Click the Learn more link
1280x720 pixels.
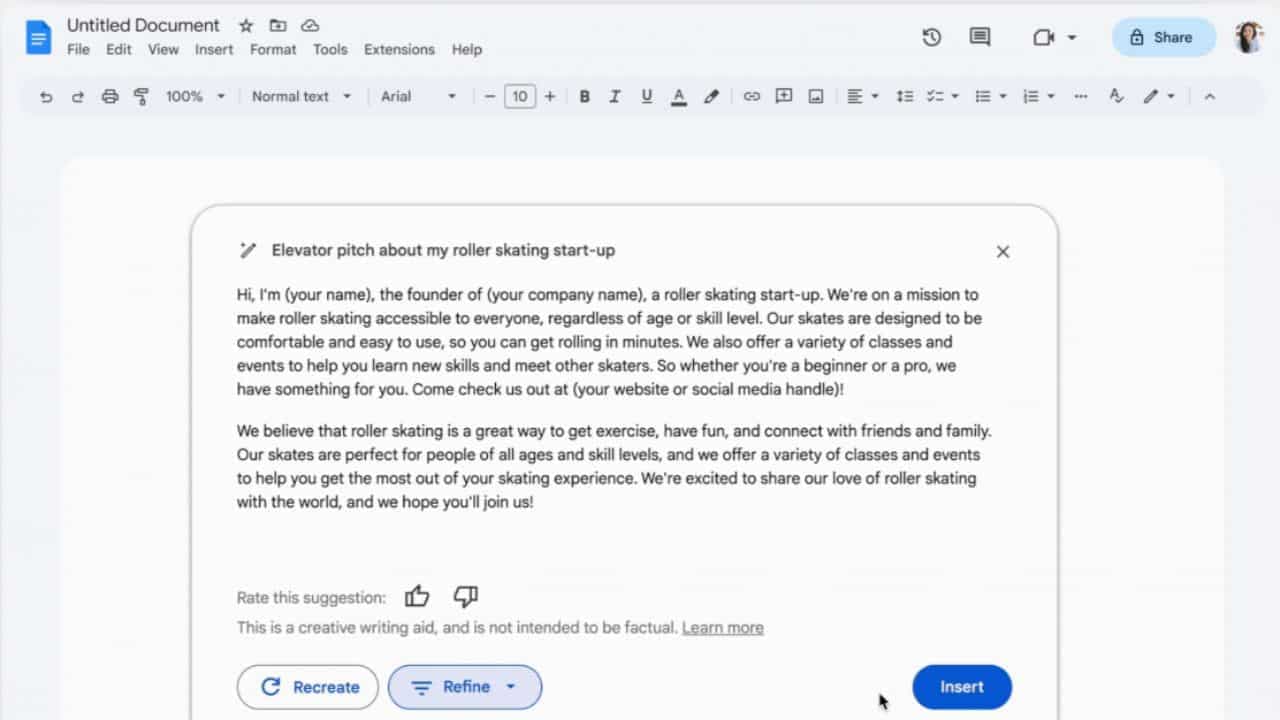(x=722, y=627)
